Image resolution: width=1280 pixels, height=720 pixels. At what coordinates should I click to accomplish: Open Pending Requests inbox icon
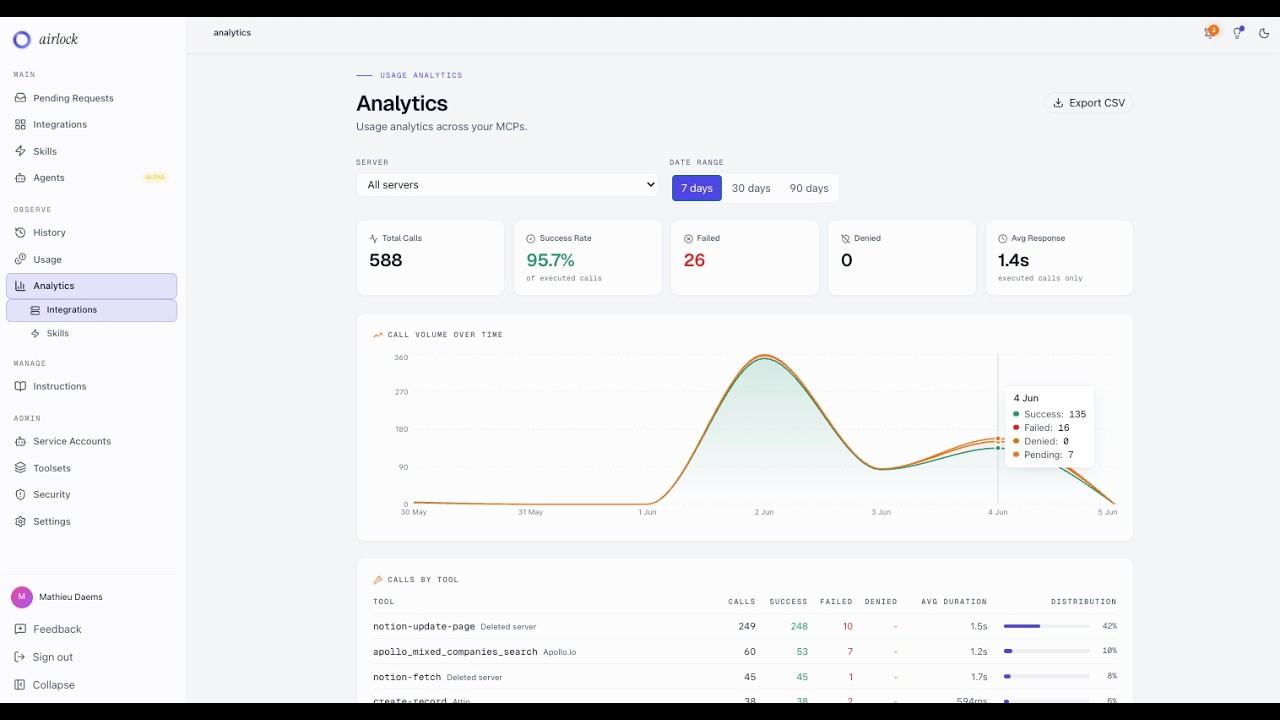[21, 98]
